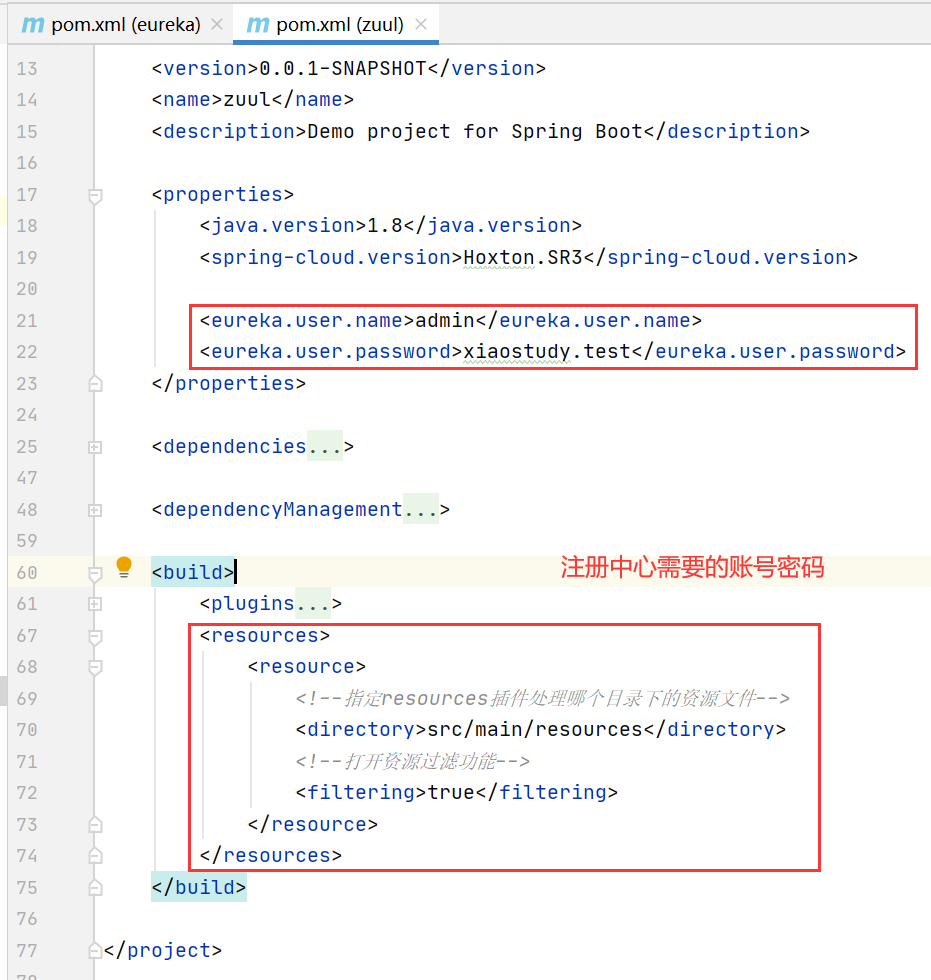The height and width of the screenshot is (980, 931).
Task: Click the opening build tag
Action: [x=193, y=572]
